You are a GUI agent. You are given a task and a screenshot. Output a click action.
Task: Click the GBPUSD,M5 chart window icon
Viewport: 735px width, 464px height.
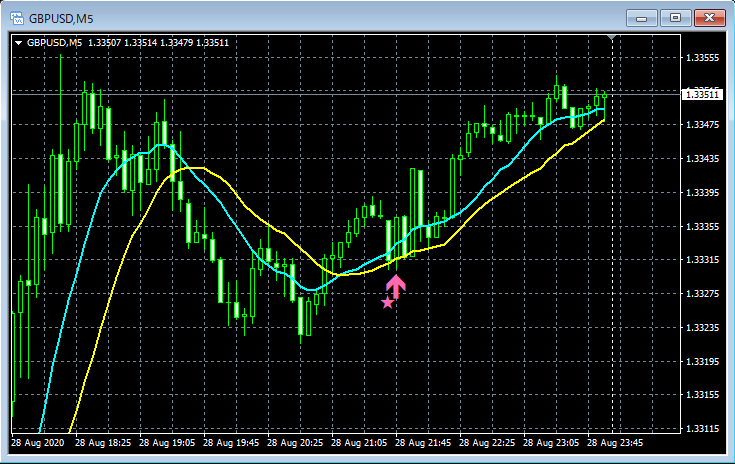(x=17, y=19)
